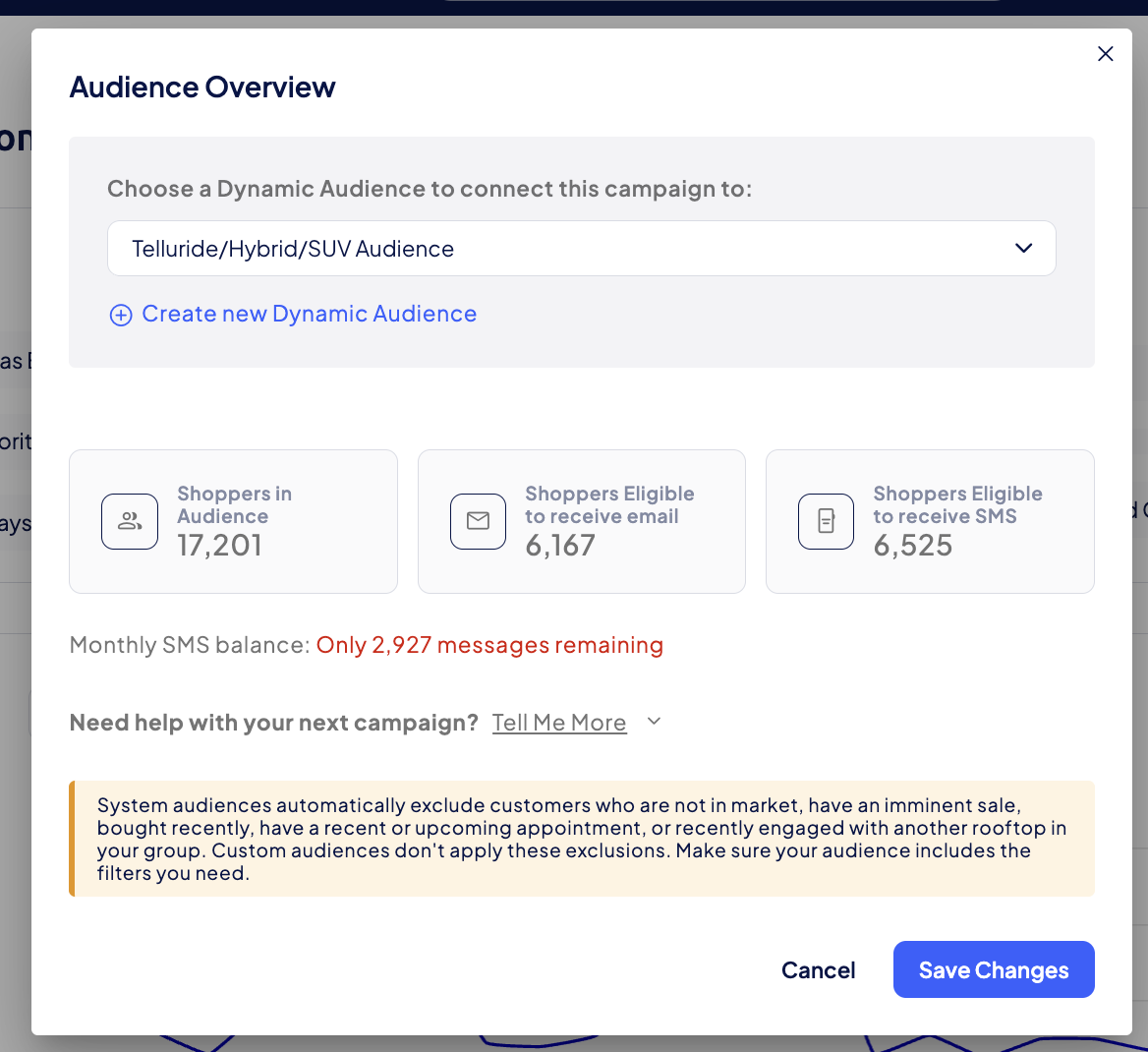Viewport: 1148px width, 1052px height.
Task: Click Create new Dynamic Audience link
Action: [x=309, y=314]
